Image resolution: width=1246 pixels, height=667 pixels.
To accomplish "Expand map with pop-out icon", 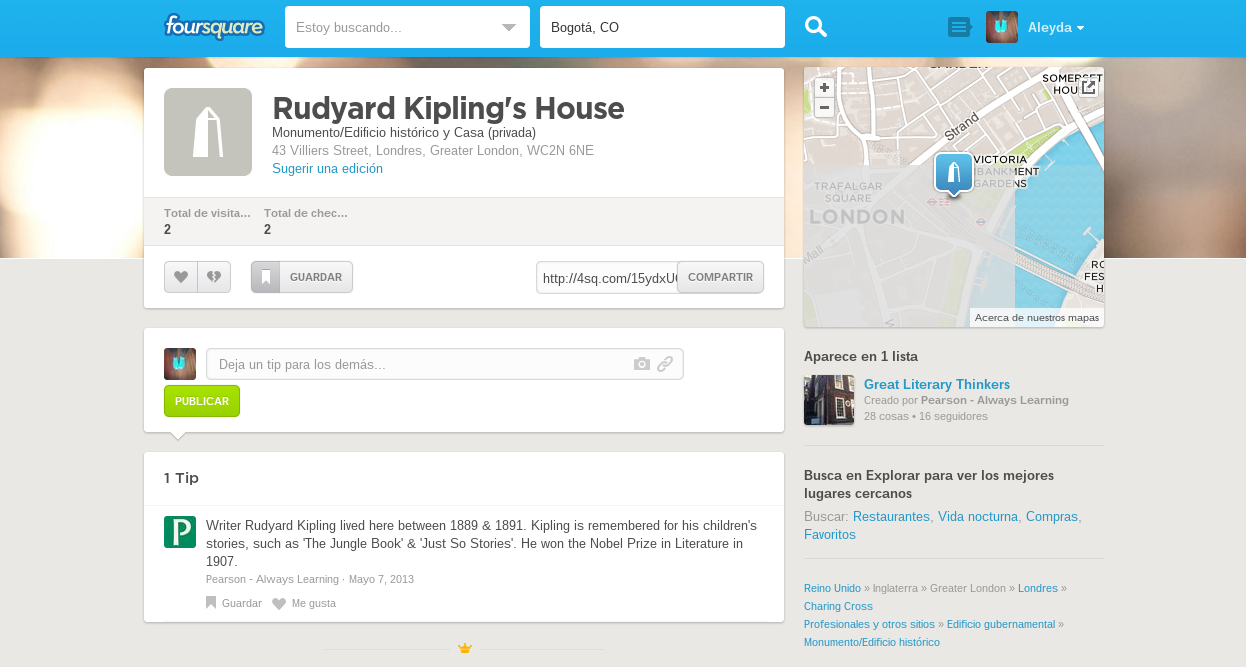I will click(1089, 87).
